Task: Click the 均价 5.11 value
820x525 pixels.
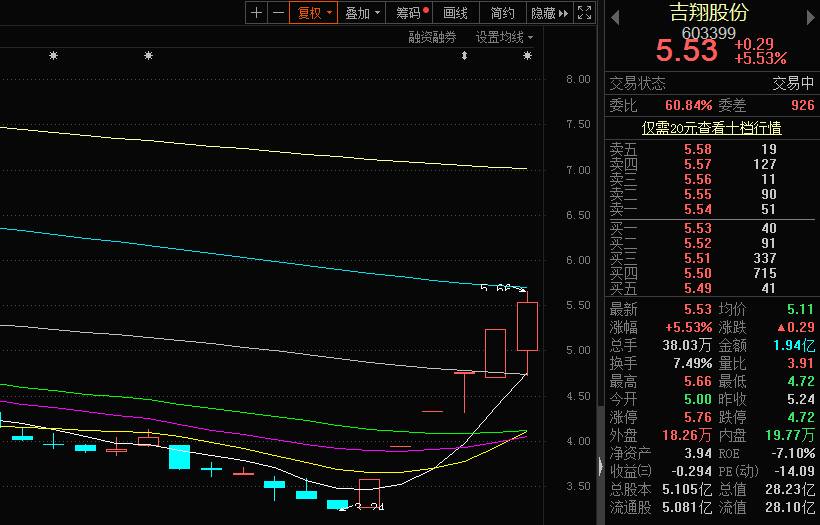Action: pos(800,310)
